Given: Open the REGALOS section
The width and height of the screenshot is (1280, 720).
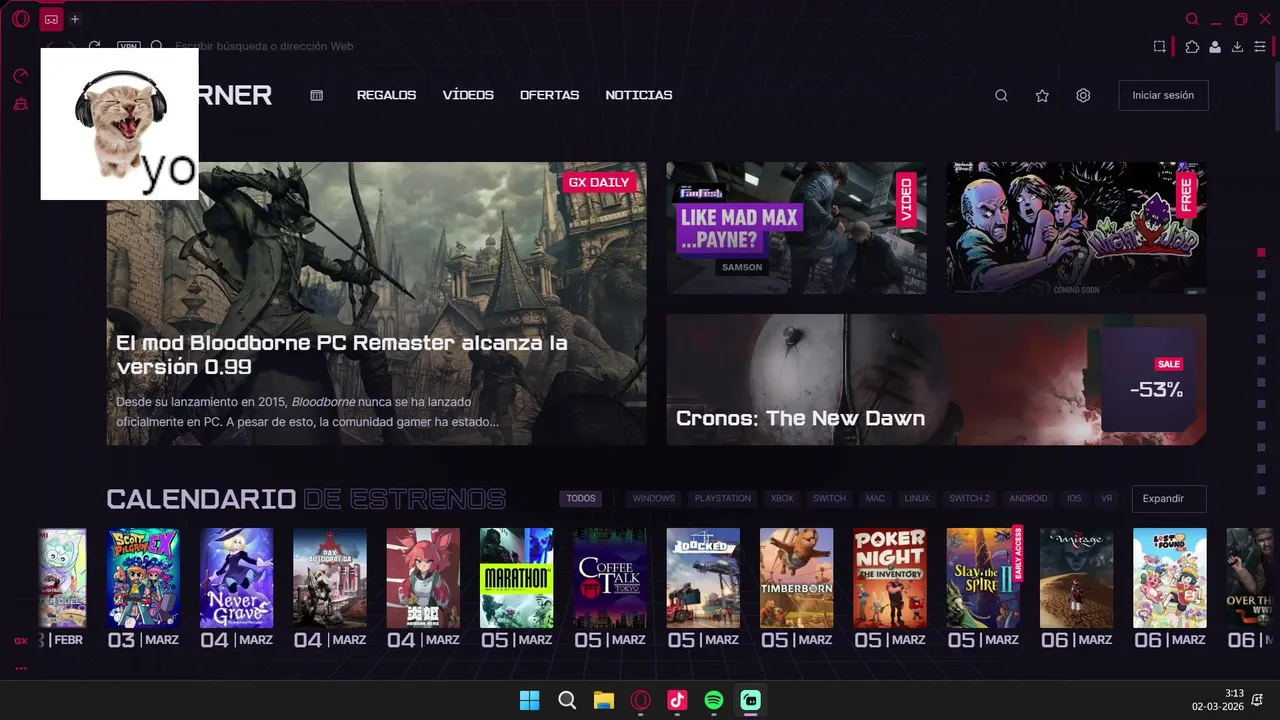Looking at the screenshot, I should click(x=386, y=95).
